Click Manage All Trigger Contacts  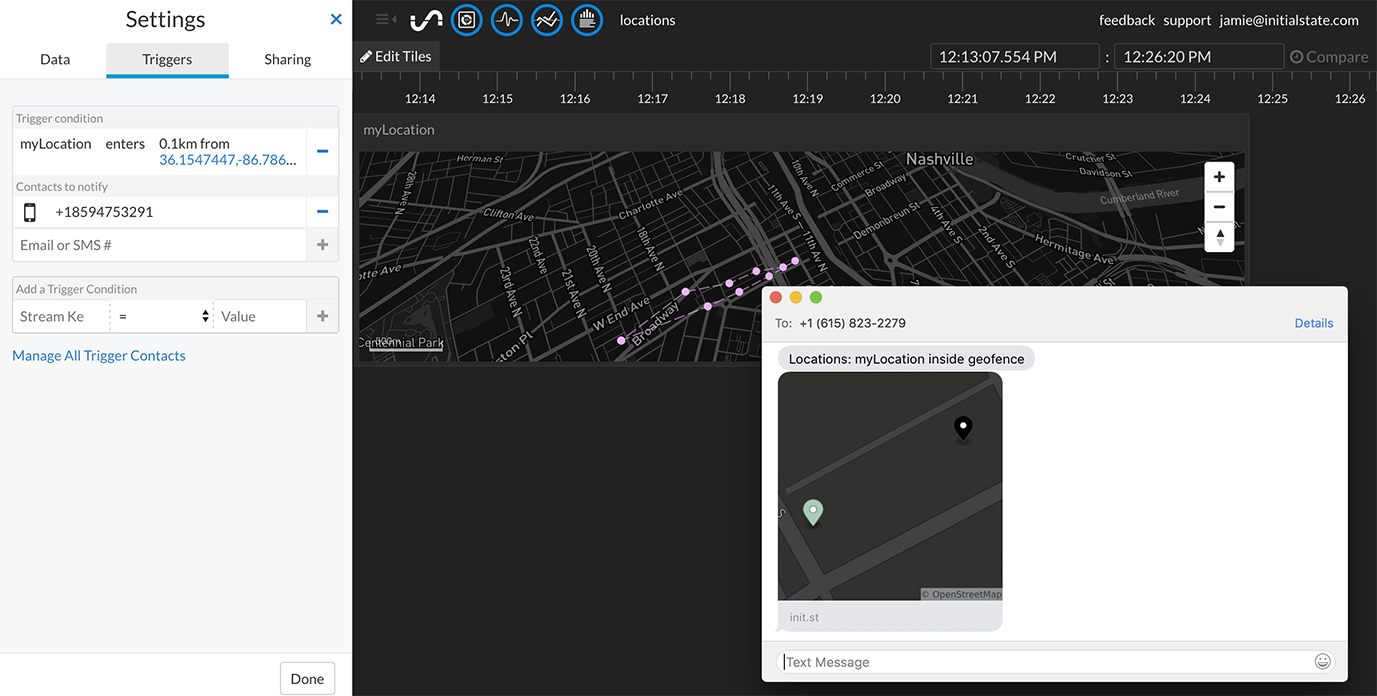click(x=99, y=355)
